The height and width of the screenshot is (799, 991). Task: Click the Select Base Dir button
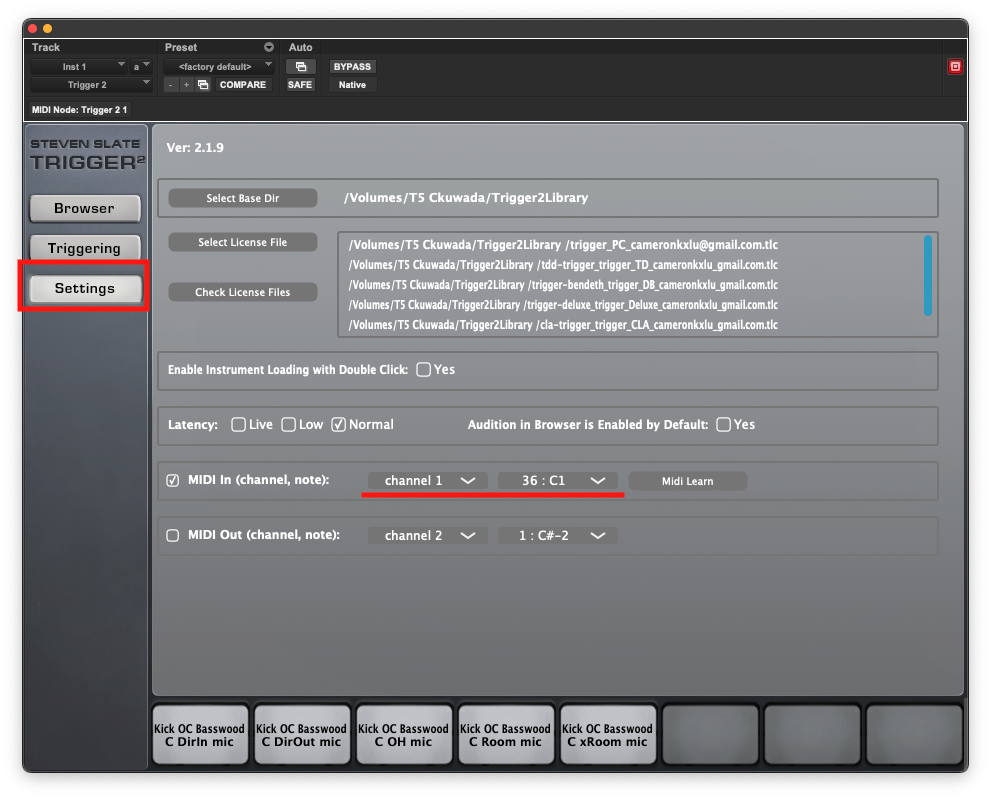pyautogui.click(x=243, y=198)
